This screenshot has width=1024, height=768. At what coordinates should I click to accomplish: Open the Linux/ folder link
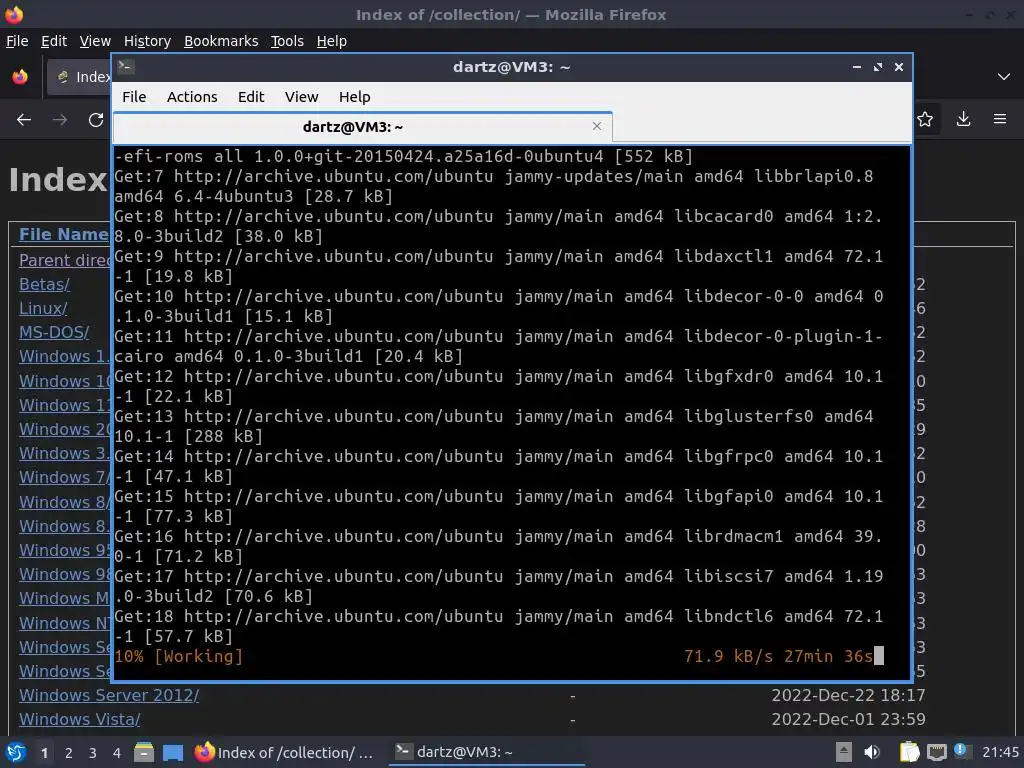[x=42, y=308]
